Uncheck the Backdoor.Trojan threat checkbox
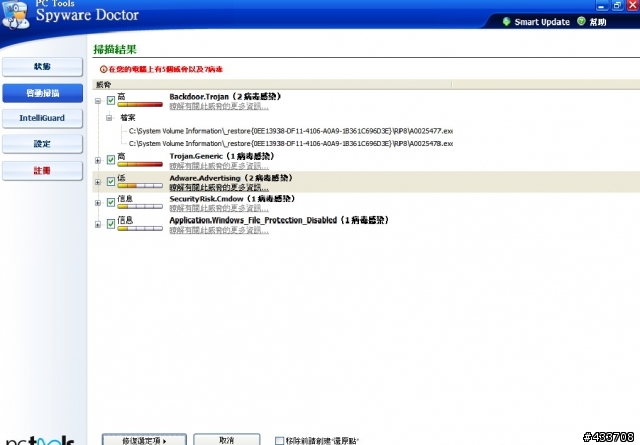The height and width of the screenshot is (445, 640). click(x=111, y=100)
